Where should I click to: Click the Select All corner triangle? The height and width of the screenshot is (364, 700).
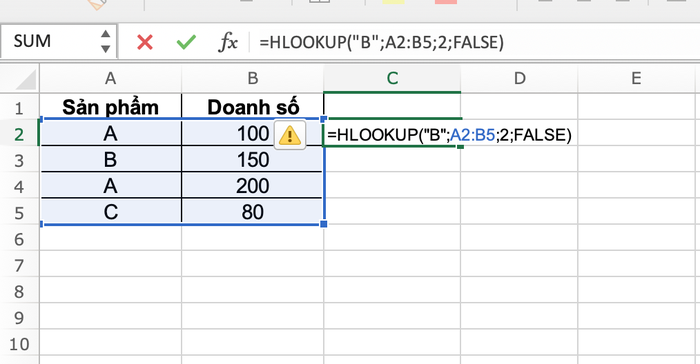point(25,79)
